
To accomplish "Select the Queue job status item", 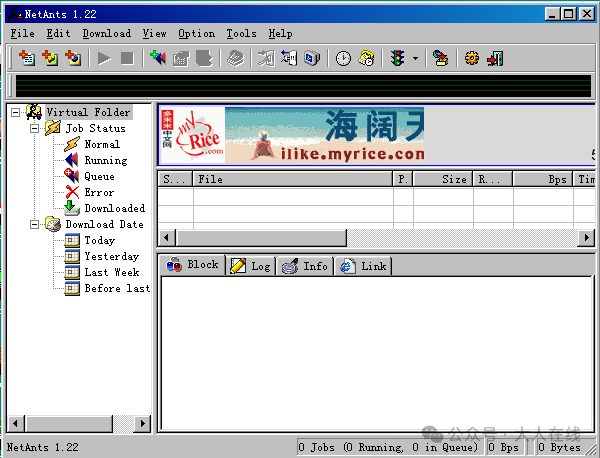I will click(99, 176).
